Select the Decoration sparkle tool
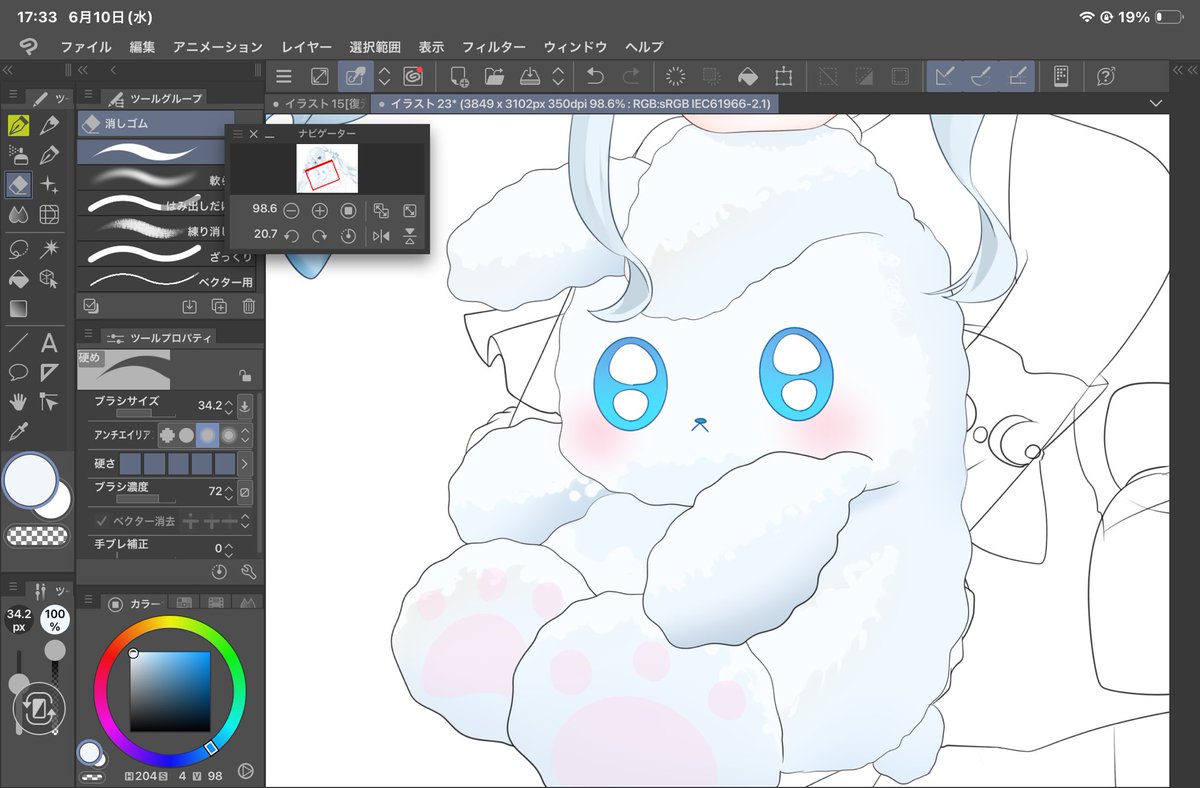The image size is (1200, 788). click(x=48, y=185)
